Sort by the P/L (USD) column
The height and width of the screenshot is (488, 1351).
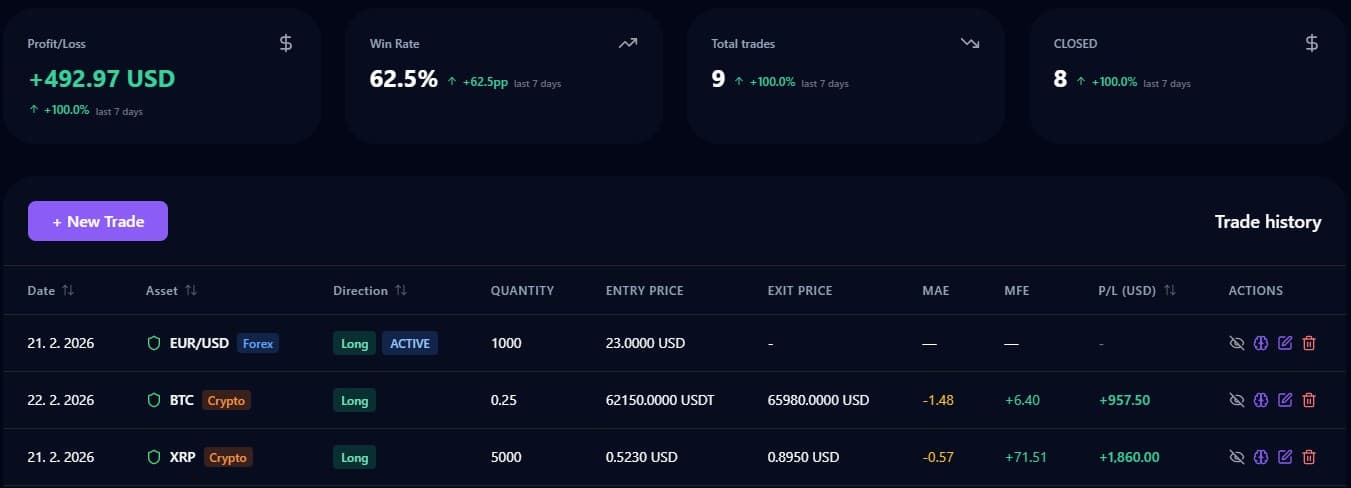click(1136, 290)
